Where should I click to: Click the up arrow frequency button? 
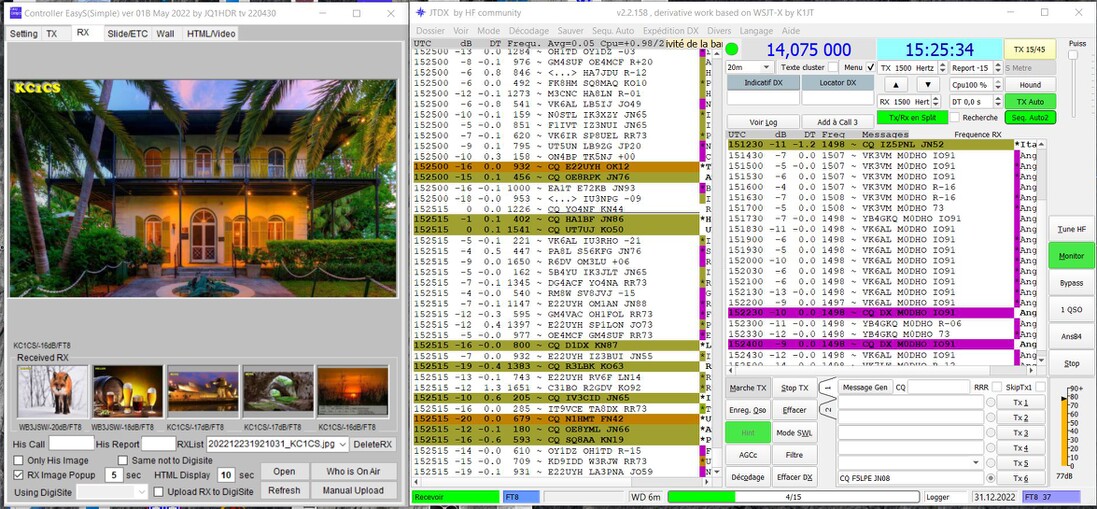[x=898, y=85]
